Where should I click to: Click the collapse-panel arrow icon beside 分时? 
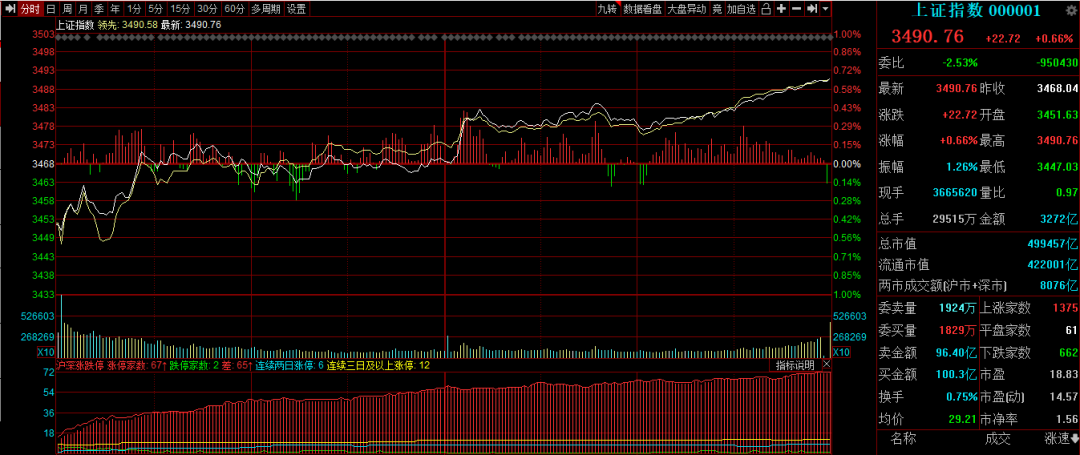coord(10,9)
